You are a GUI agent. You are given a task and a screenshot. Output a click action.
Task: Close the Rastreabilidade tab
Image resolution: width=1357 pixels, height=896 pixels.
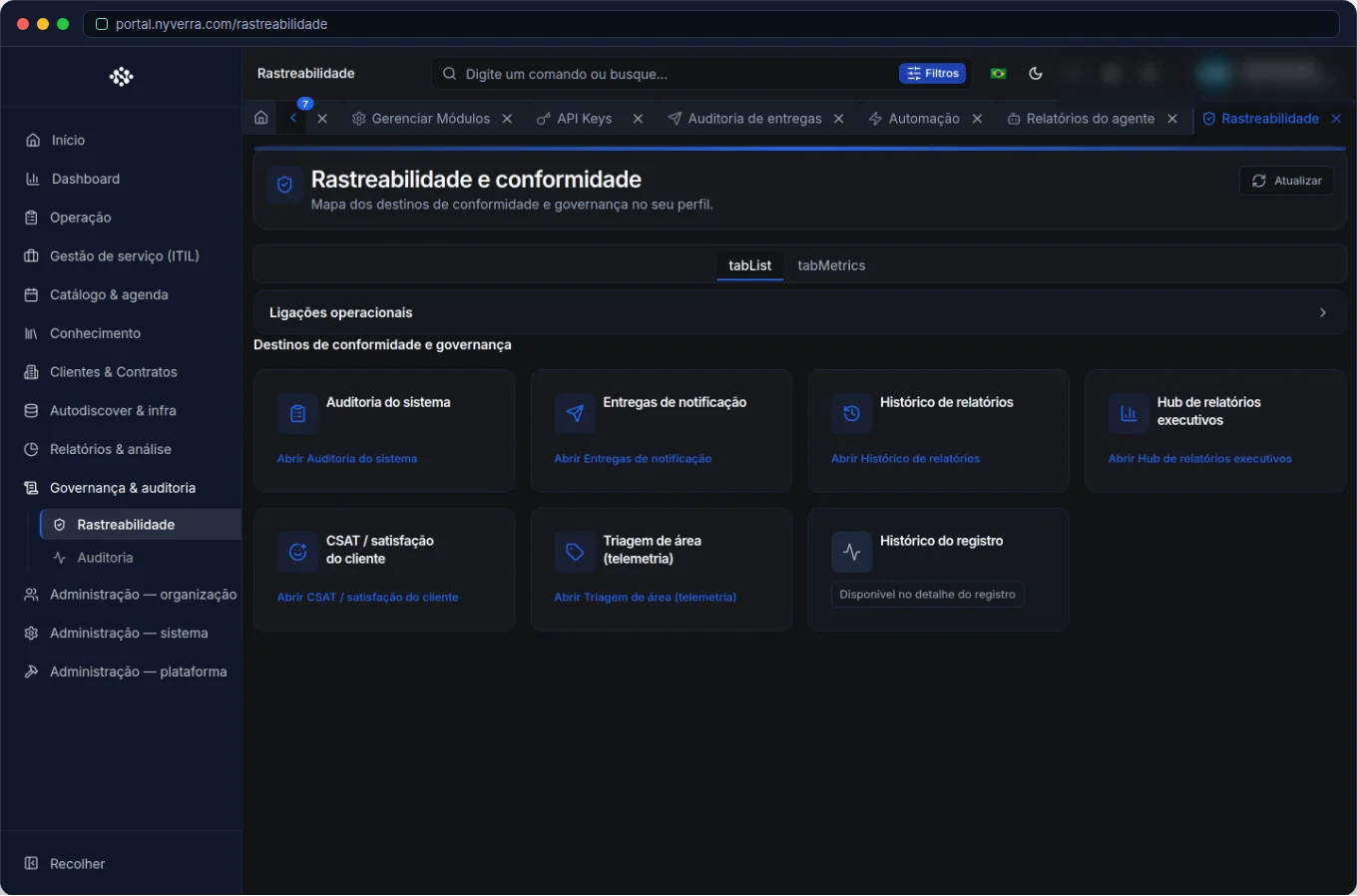click(1336, 118)
